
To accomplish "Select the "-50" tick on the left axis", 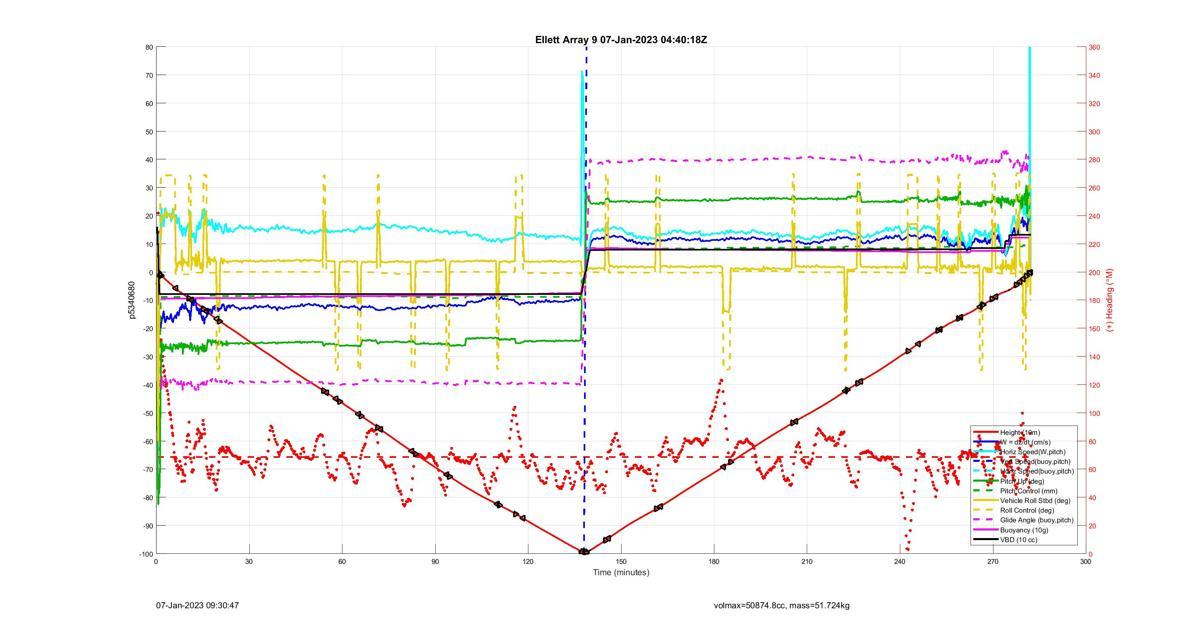I will tap(146, 413).
